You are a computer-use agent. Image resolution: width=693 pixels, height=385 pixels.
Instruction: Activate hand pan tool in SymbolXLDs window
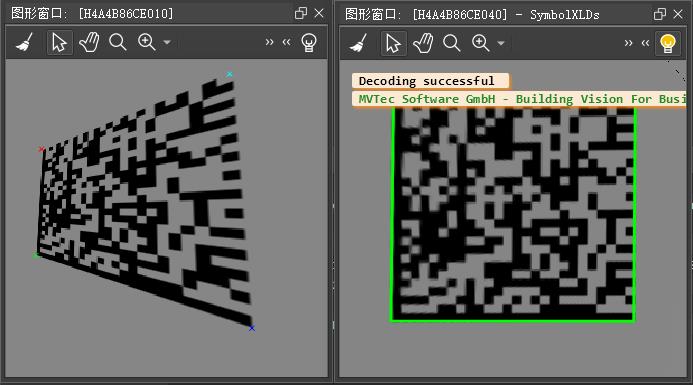click(423, 43)
